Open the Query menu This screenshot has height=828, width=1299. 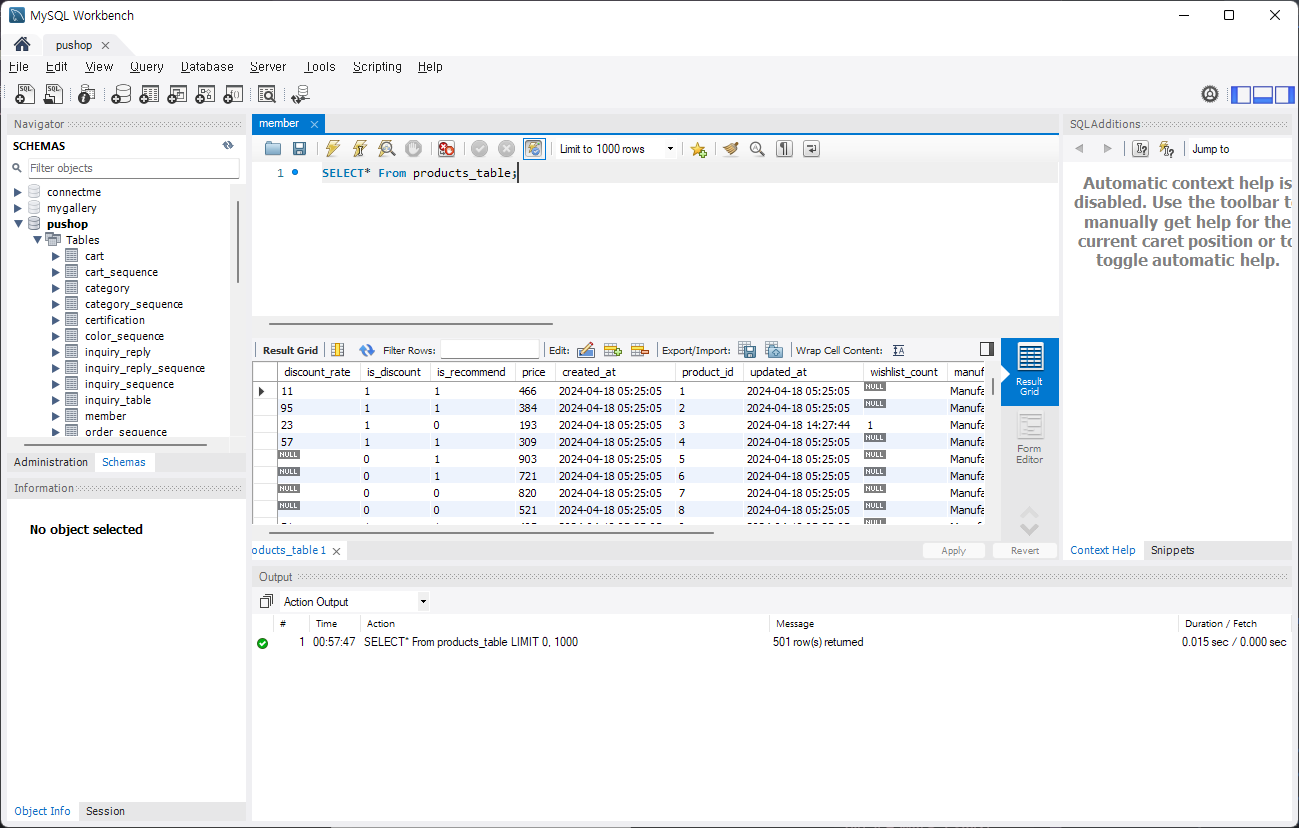146,67
